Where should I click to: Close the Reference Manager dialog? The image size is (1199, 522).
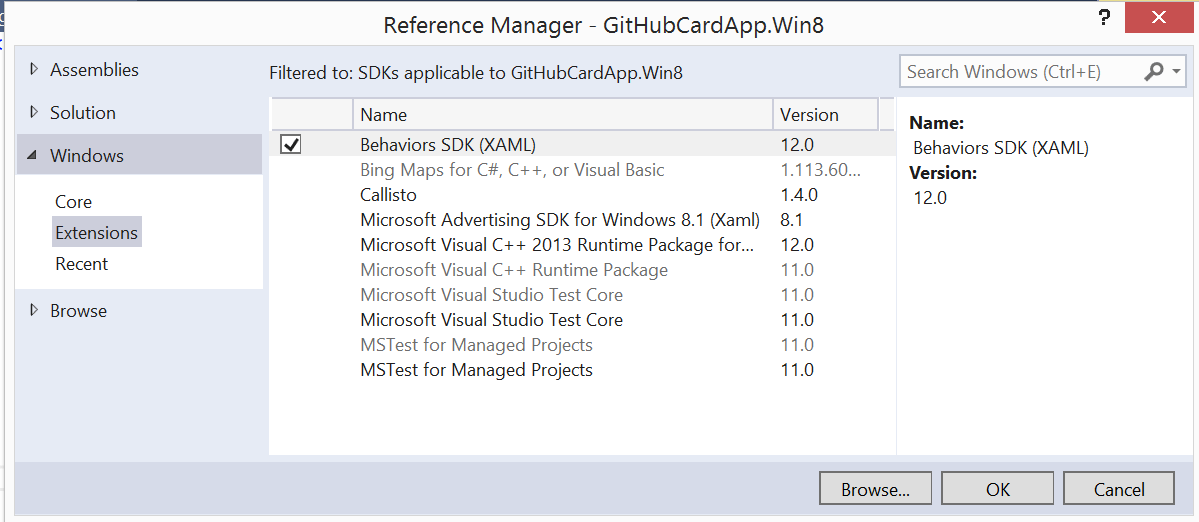tap(1159, 17)
